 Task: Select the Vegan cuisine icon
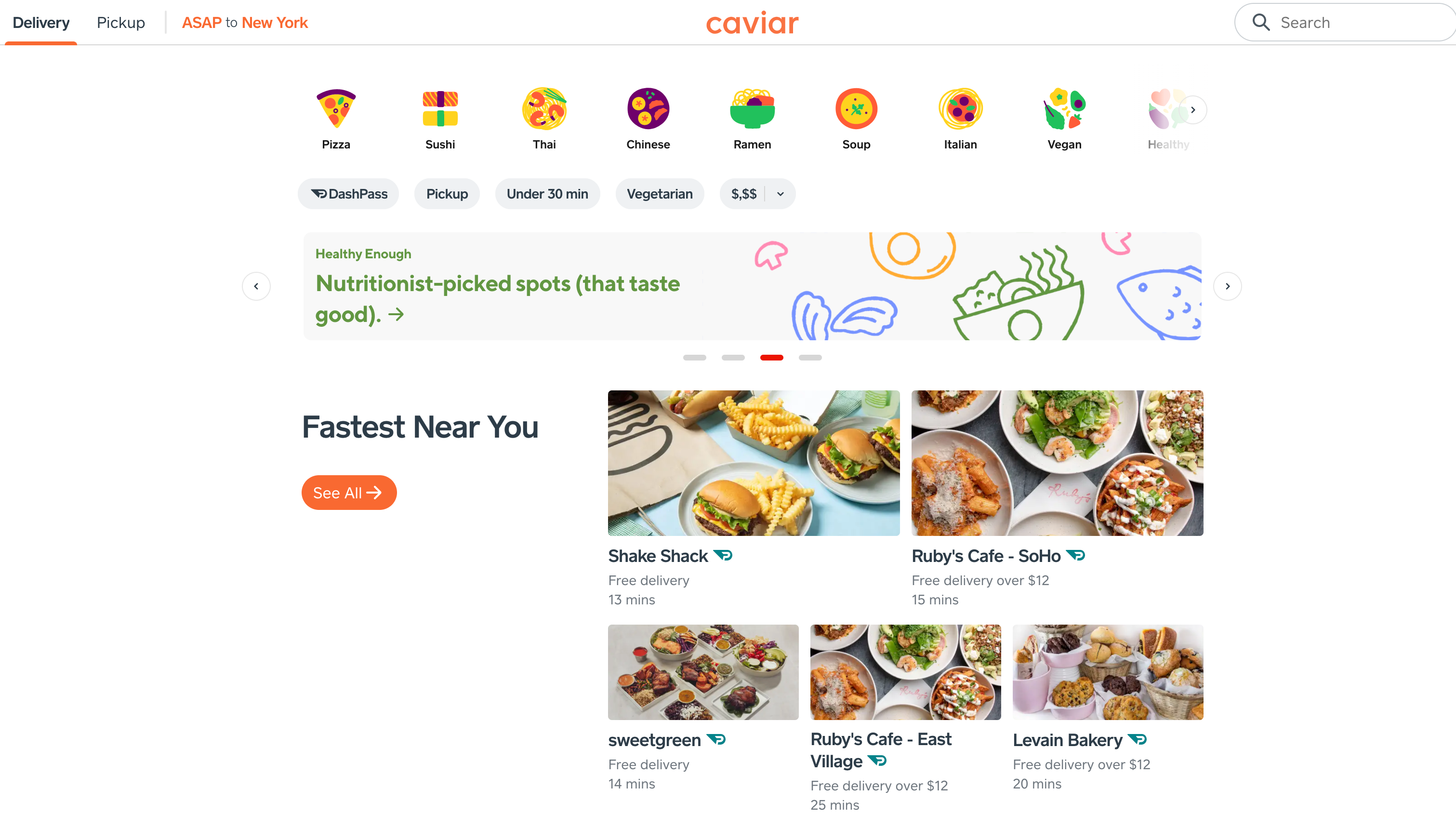click(x=1064, y=108)
